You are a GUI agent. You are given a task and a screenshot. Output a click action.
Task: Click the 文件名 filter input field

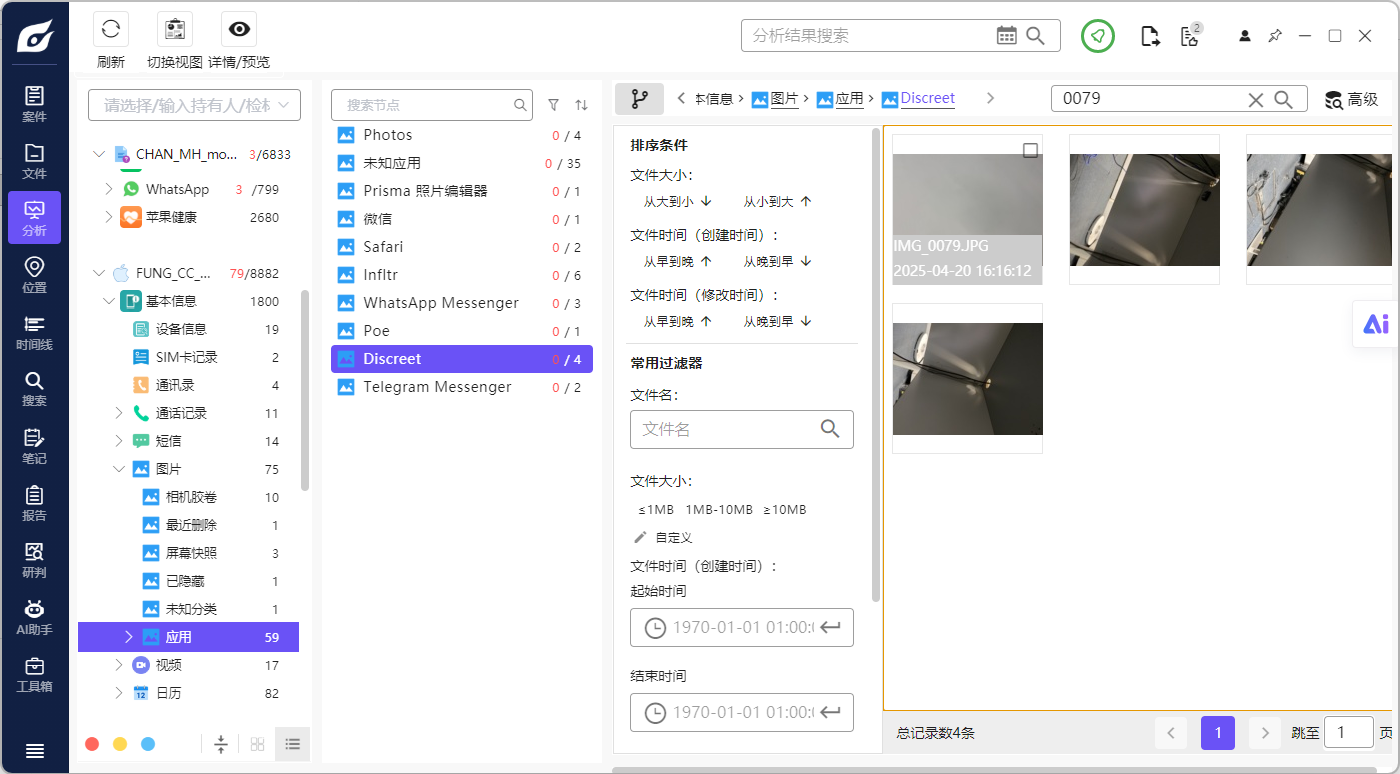742,429
